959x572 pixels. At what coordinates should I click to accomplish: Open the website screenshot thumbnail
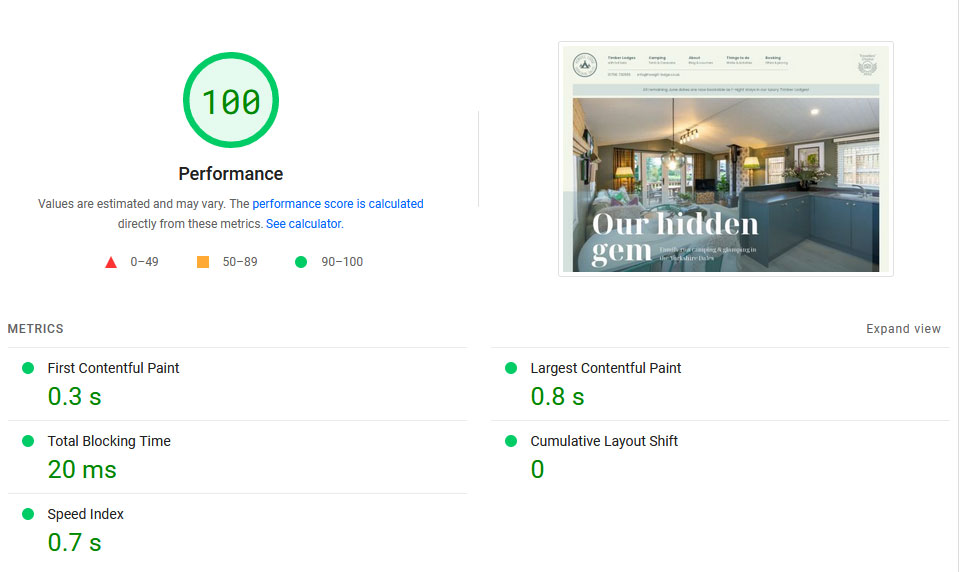[x=726, y=159]
